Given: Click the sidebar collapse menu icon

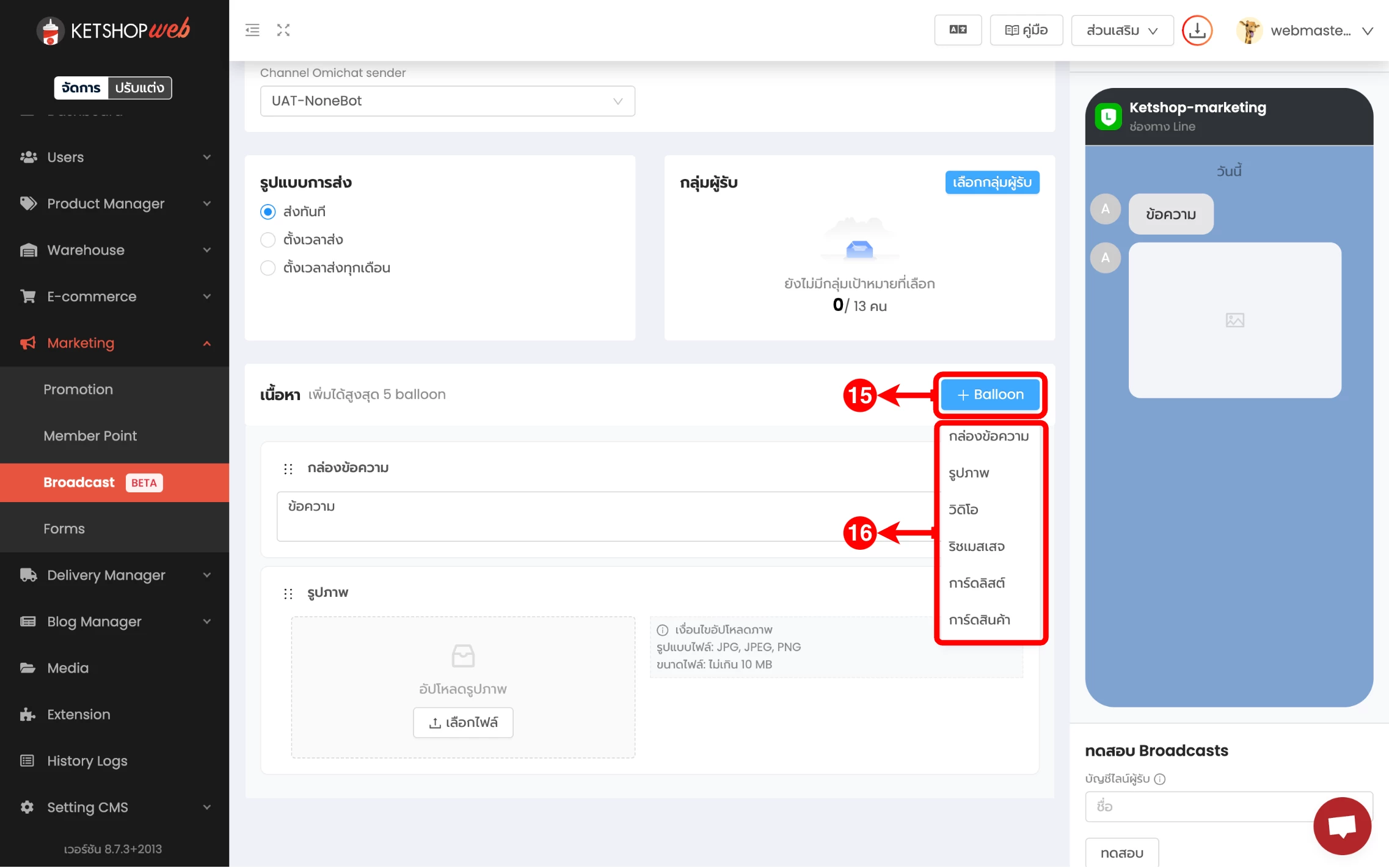Looking at the screenshot, I should click(252, 30).
